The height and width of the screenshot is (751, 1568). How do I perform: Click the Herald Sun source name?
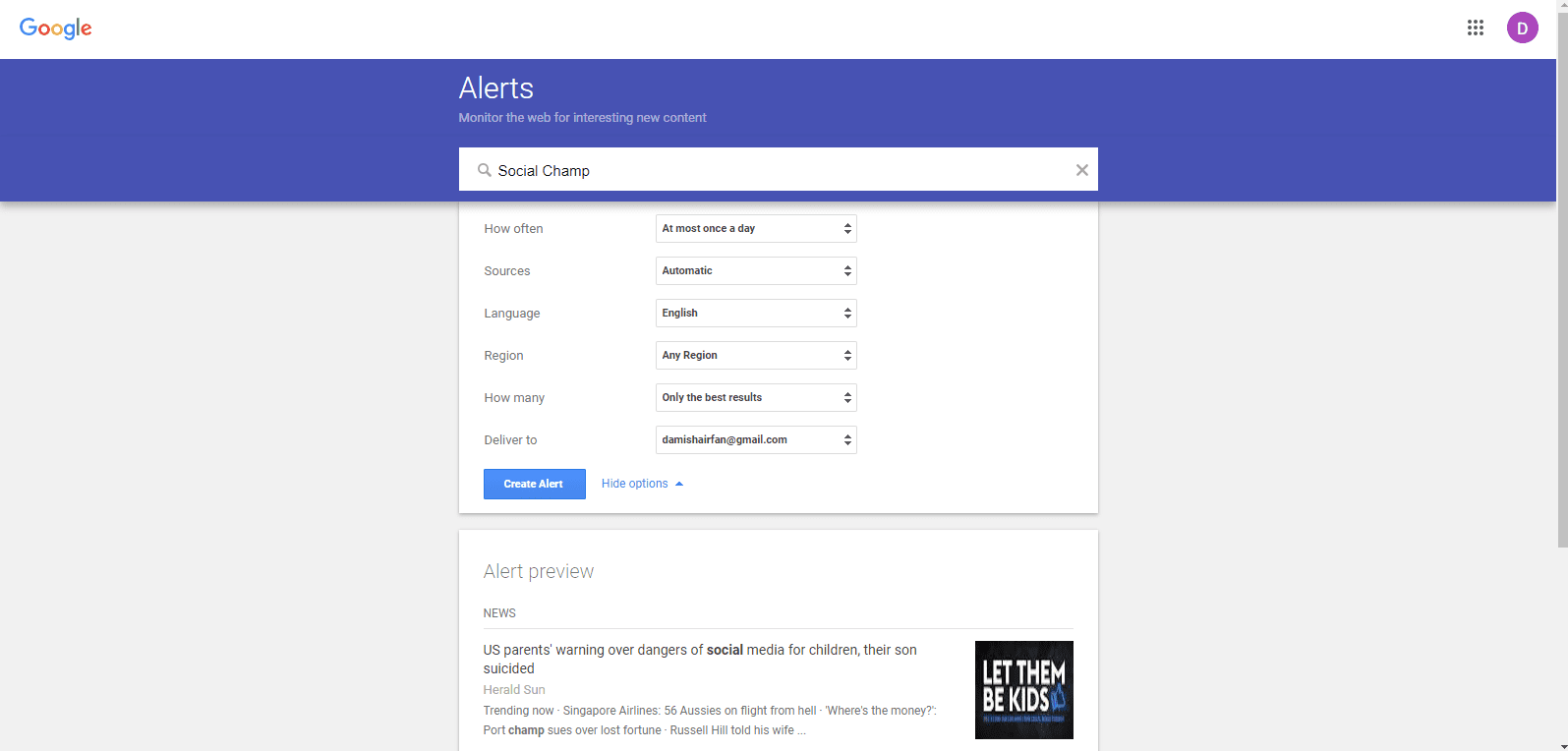[x=514, y=690]
